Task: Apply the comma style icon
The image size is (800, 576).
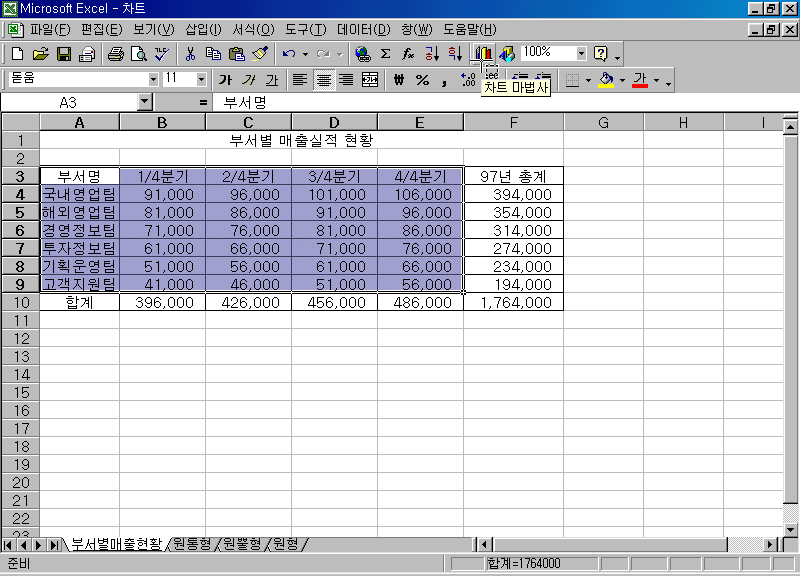Action: [445, 80]
